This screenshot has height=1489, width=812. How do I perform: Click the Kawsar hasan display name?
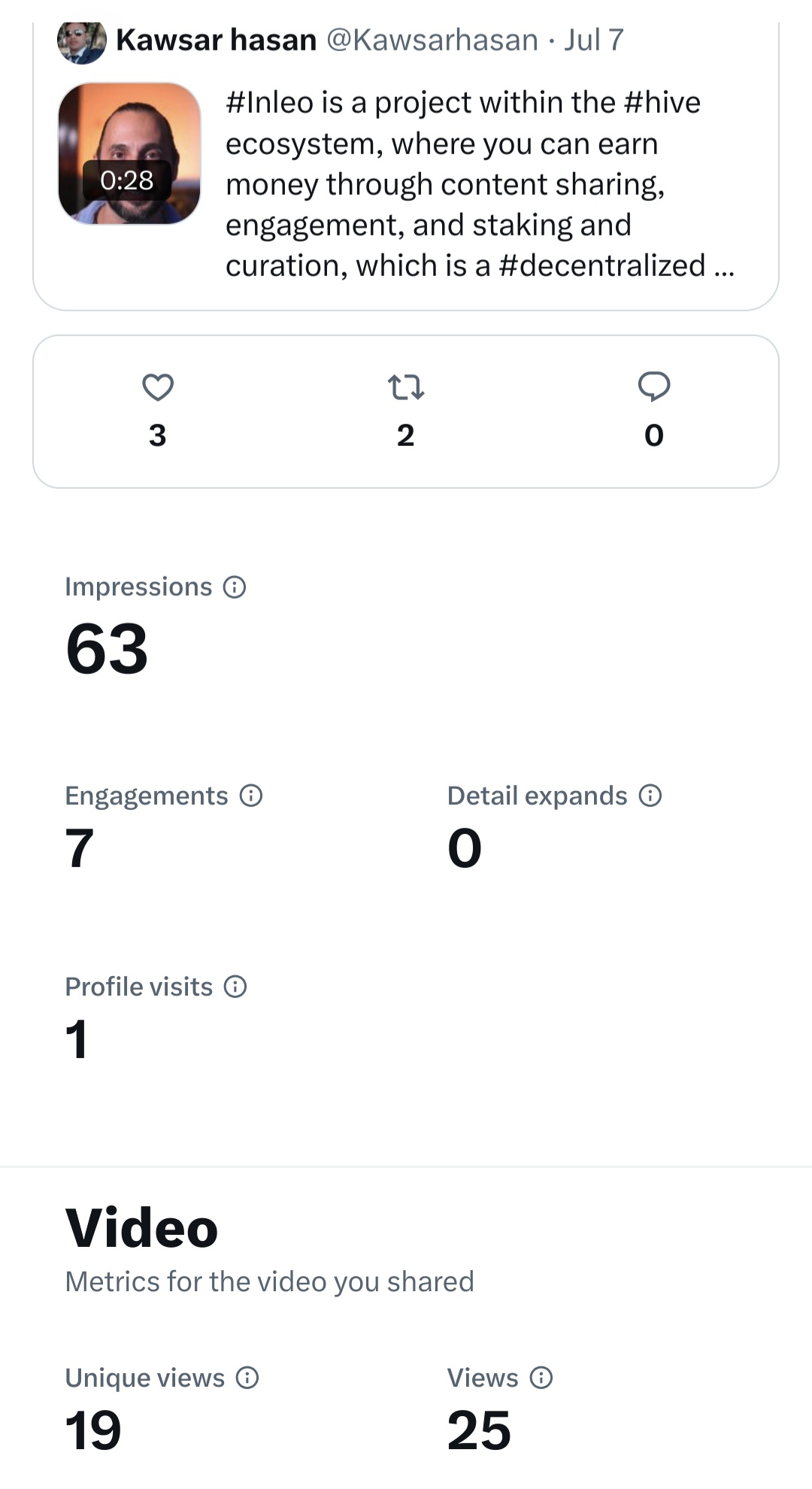coord(217,40)
